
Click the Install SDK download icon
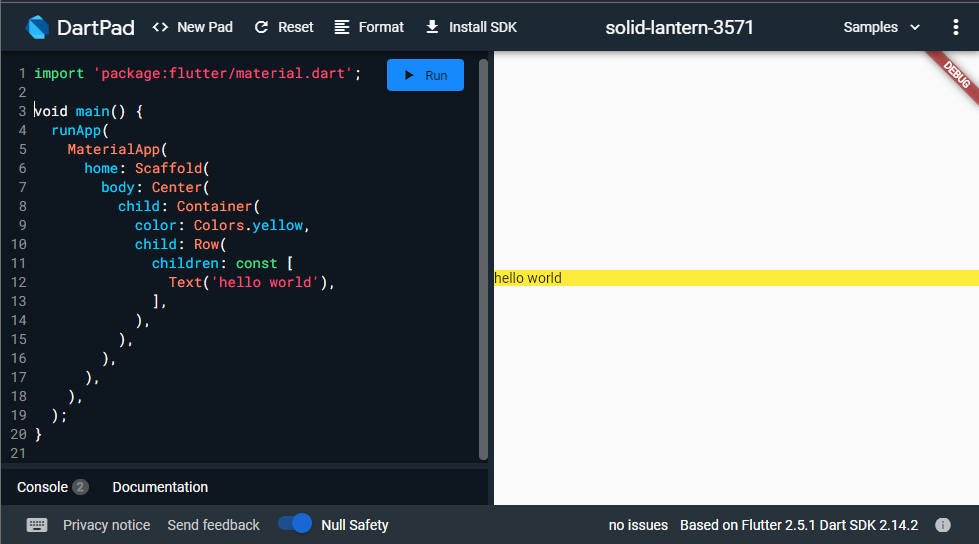[x=432, y=27]
